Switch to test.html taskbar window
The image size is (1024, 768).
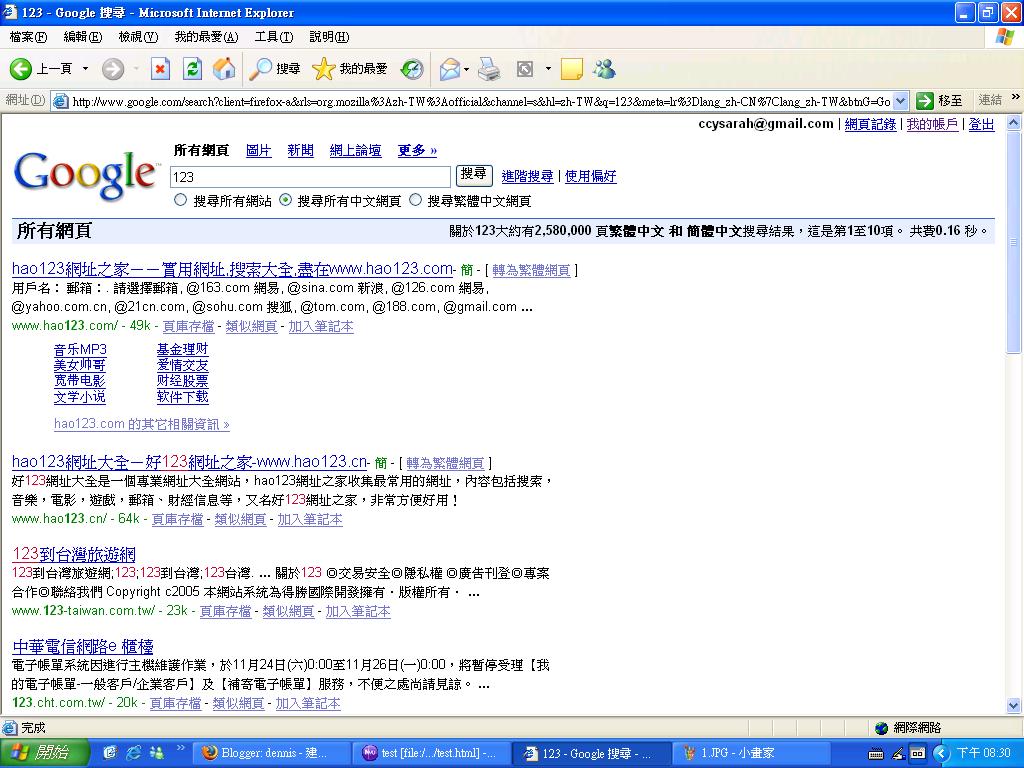coord(430,753)
